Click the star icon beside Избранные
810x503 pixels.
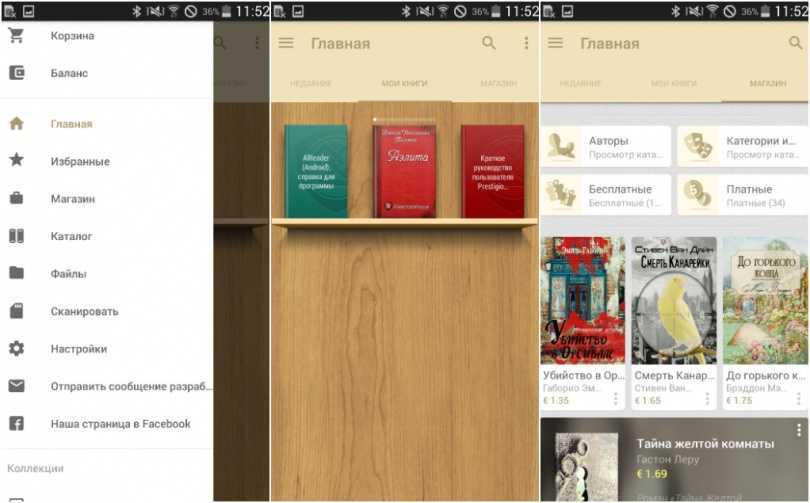[x=16, y=161]
